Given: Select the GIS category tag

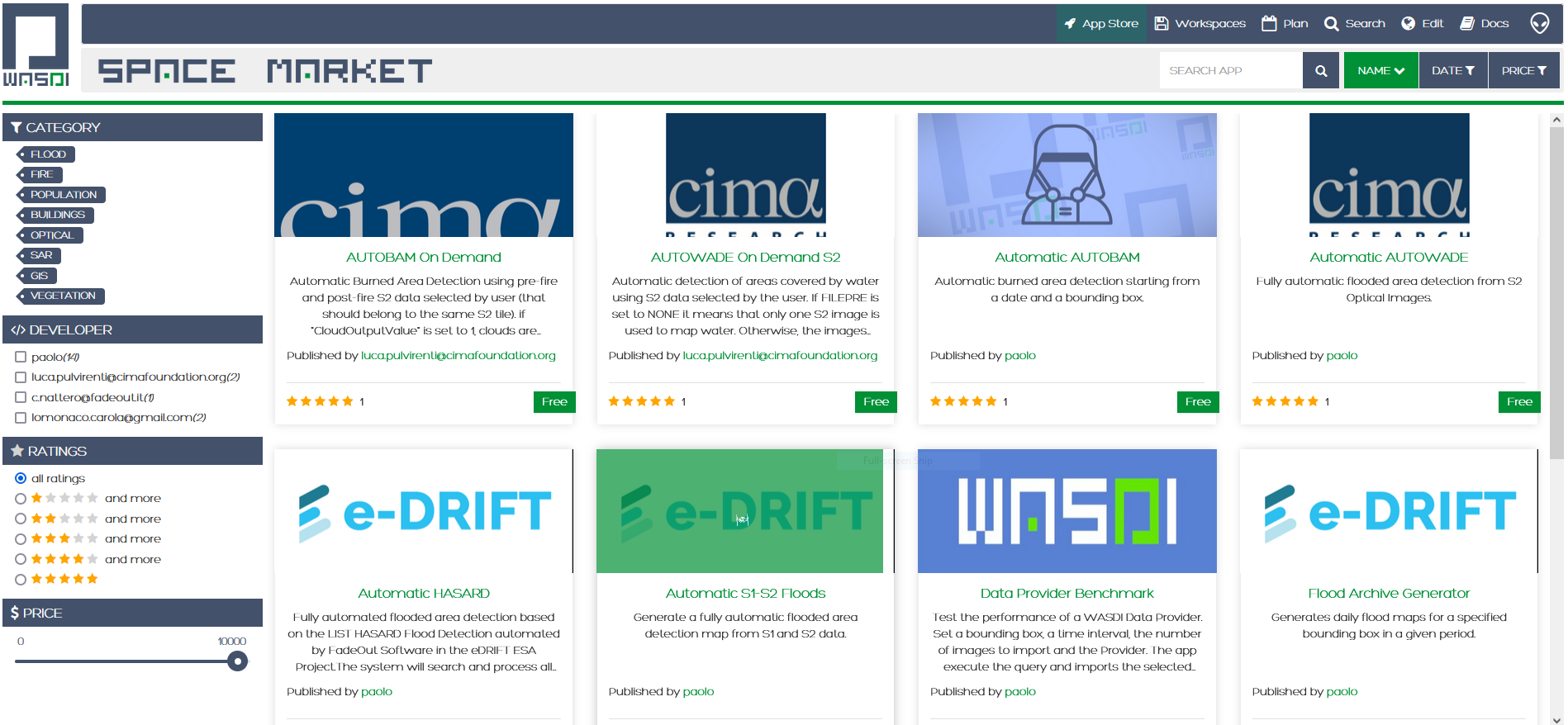Looking at the screenshot, I should [x=37, y=276].
